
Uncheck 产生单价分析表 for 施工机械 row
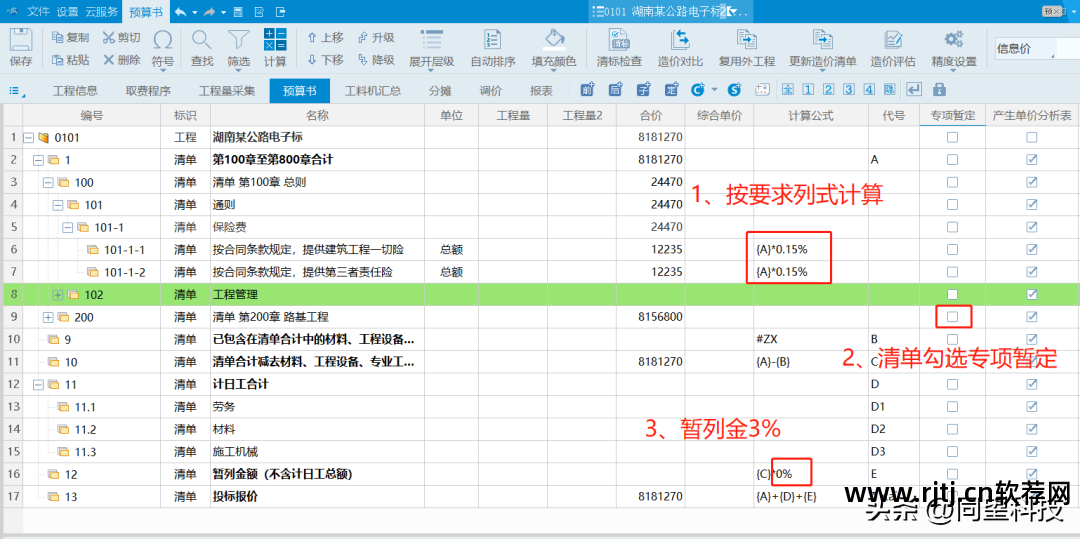pos(1031,452)
